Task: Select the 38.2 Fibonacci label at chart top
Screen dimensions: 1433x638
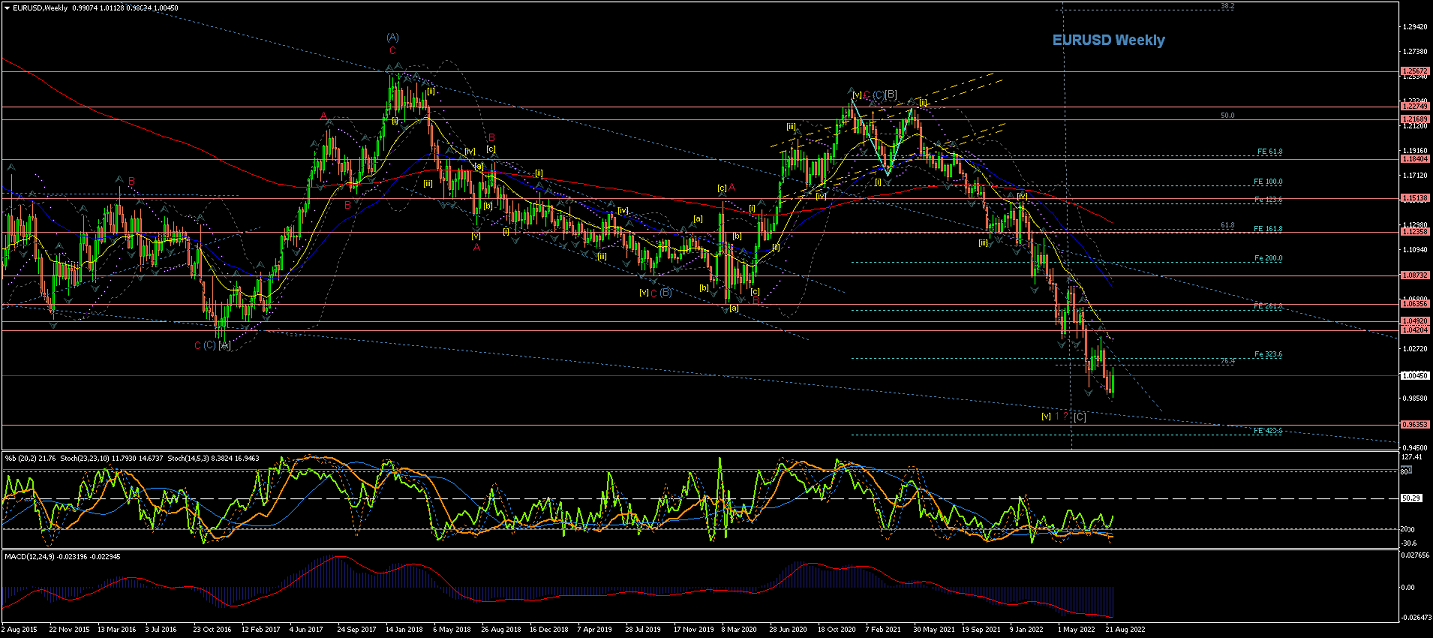Action: click(1227, 6)
